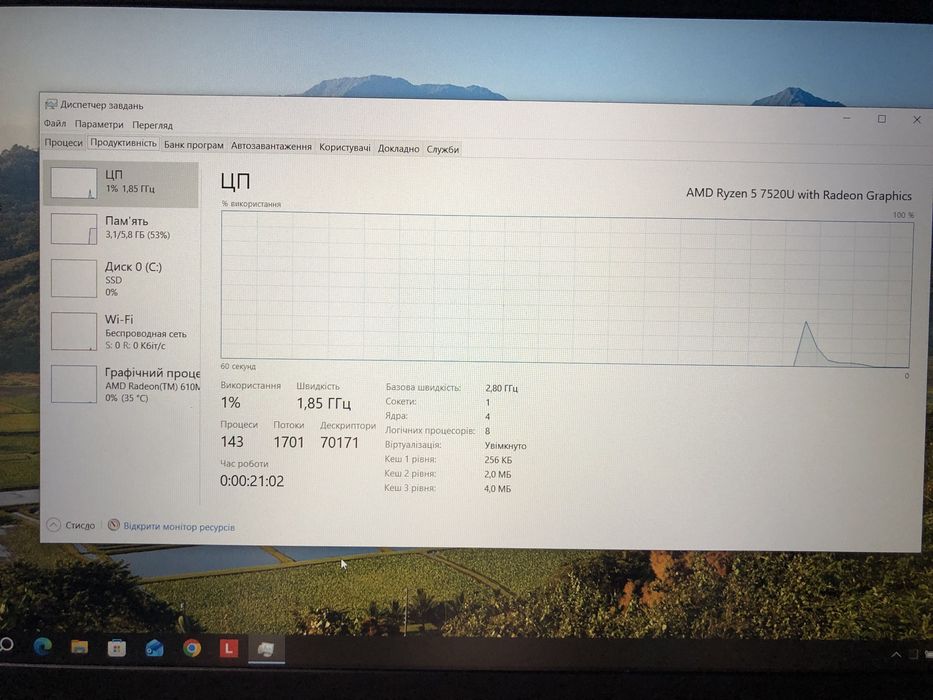Screen dimensions: 933x700
Task: Click the Базова швидкість 2,80 ГГц value
Action: 501,388
